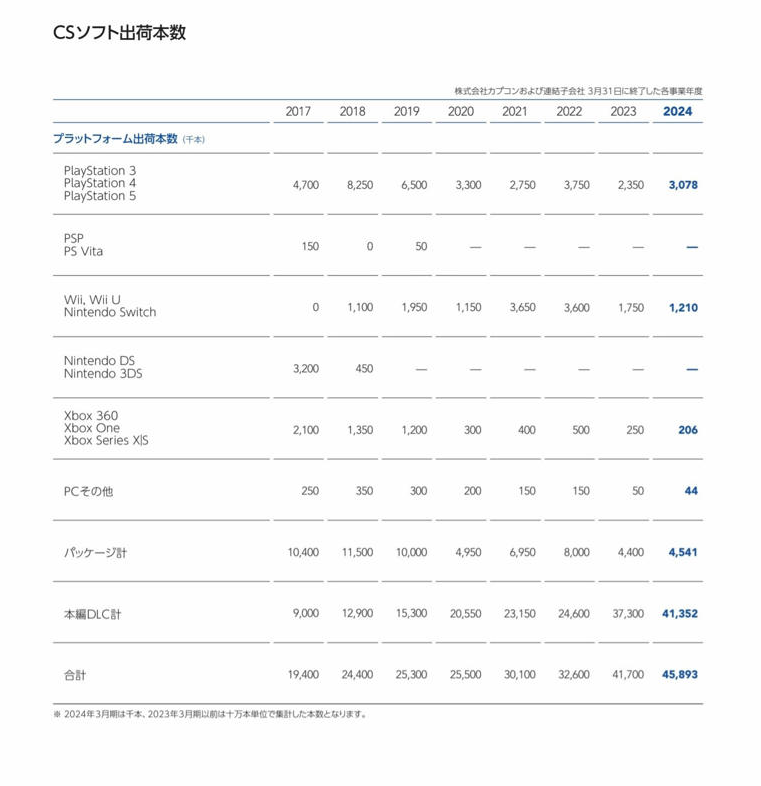Click the 合計 total row label
This screenshot has height=786, width=761.
pyautogui.click(x=75, y=675)
